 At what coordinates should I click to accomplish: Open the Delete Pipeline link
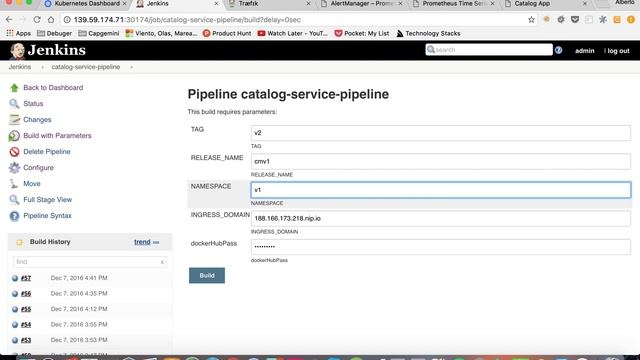click(x=47, y=152)
